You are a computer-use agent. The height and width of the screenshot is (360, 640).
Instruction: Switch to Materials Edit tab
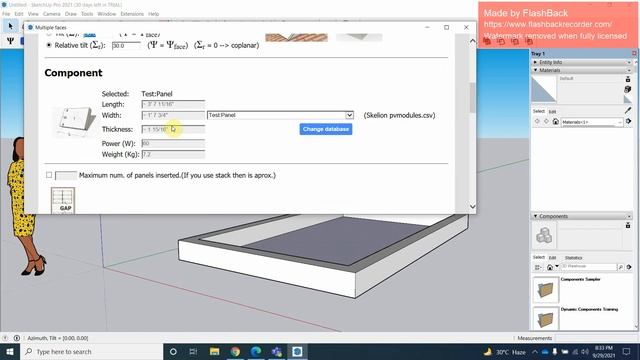pyautogui.click(x=552, y=111)
